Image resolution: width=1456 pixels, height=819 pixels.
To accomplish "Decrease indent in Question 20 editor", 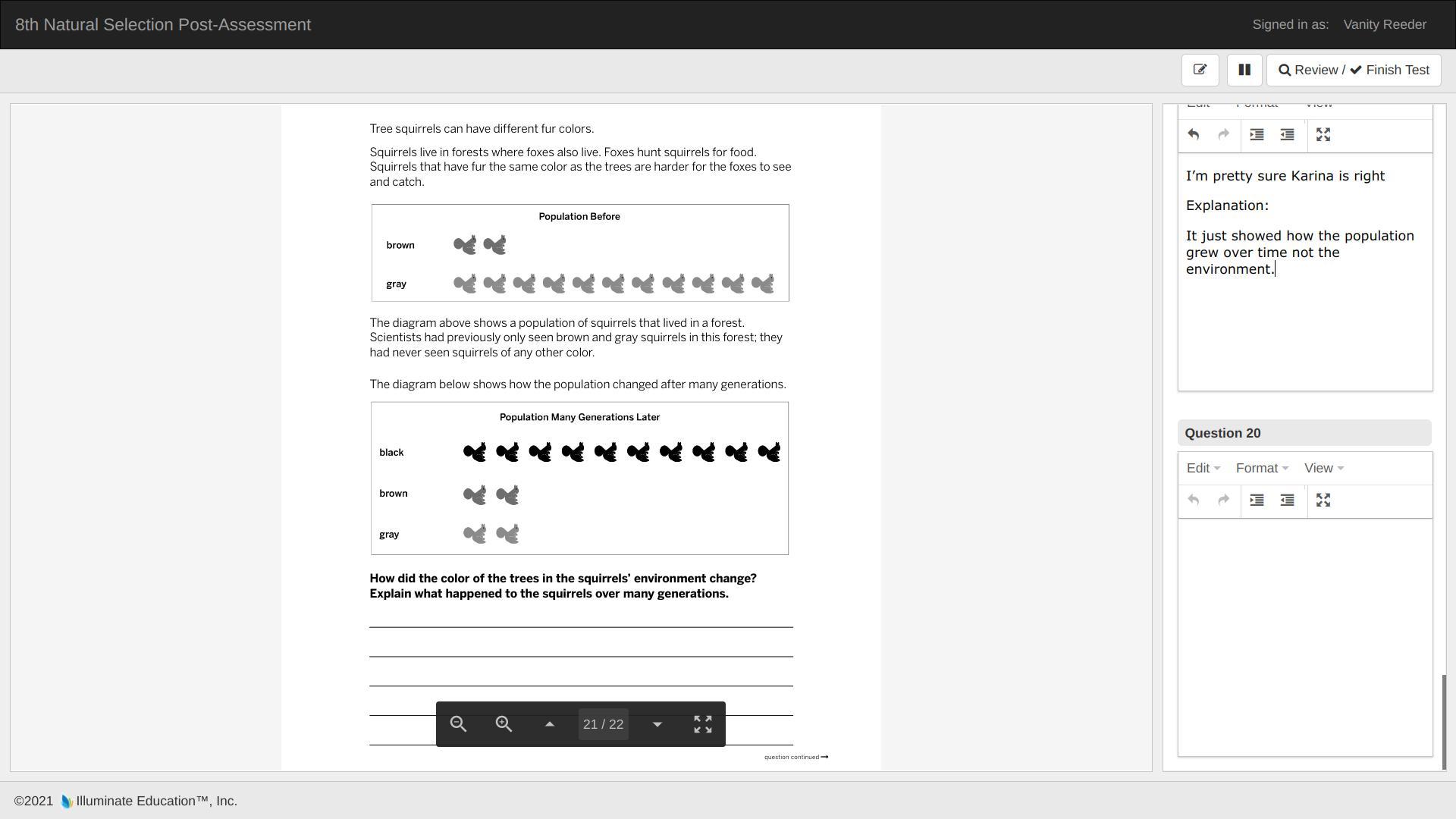I will coord(1287,500).
